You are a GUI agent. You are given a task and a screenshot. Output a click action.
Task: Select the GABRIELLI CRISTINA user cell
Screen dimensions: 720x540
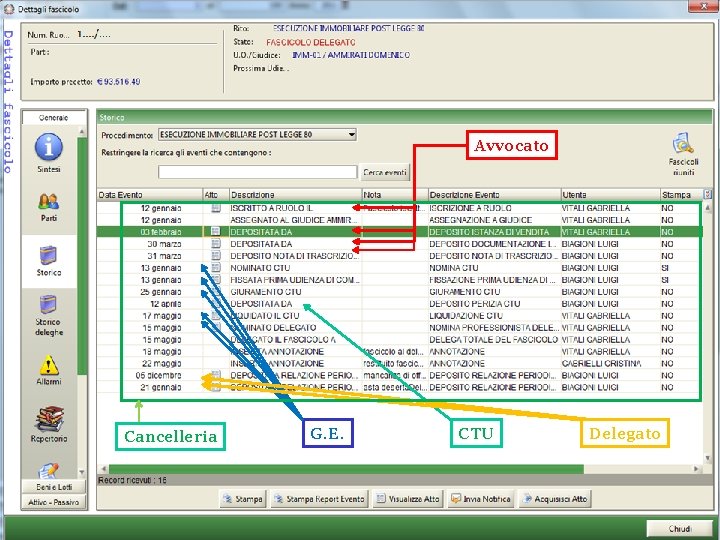(610, 363)
